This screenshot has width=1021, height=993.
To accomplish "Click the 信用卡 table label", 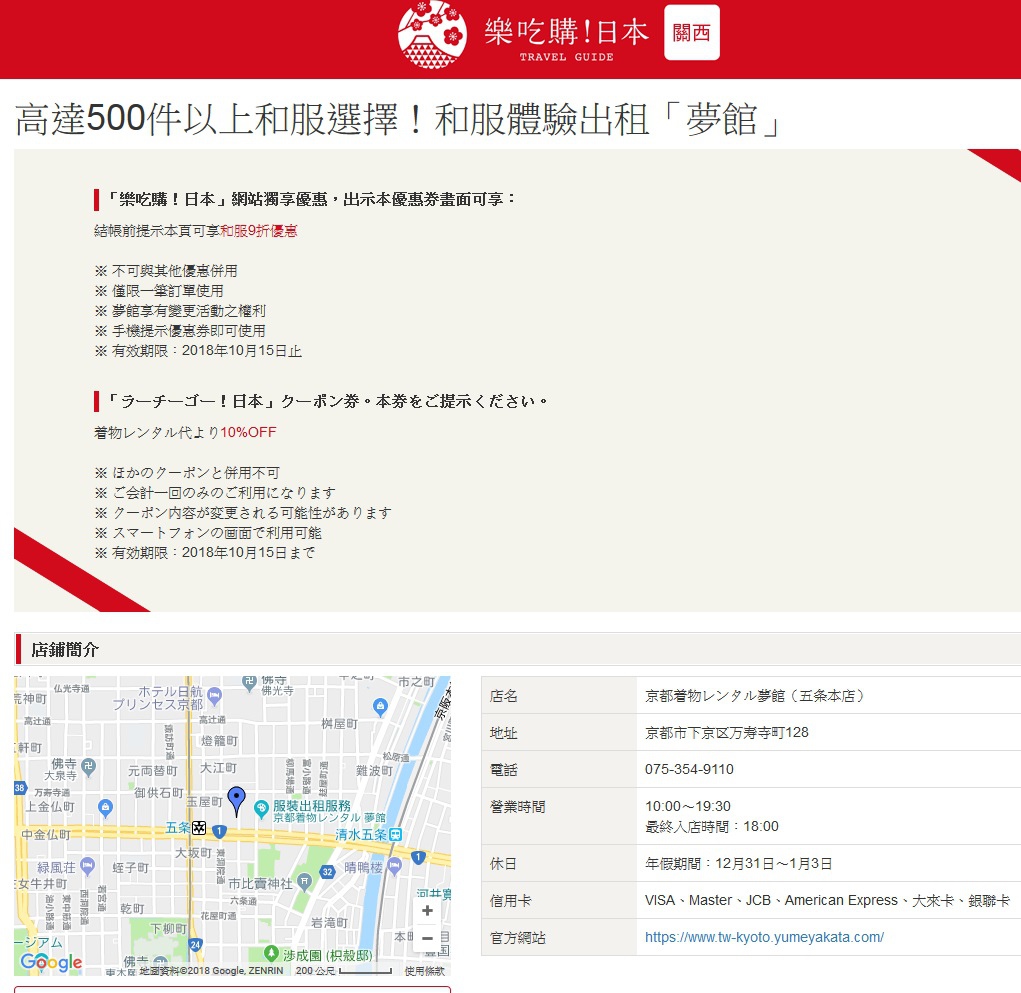I will (x=510, y=901).
